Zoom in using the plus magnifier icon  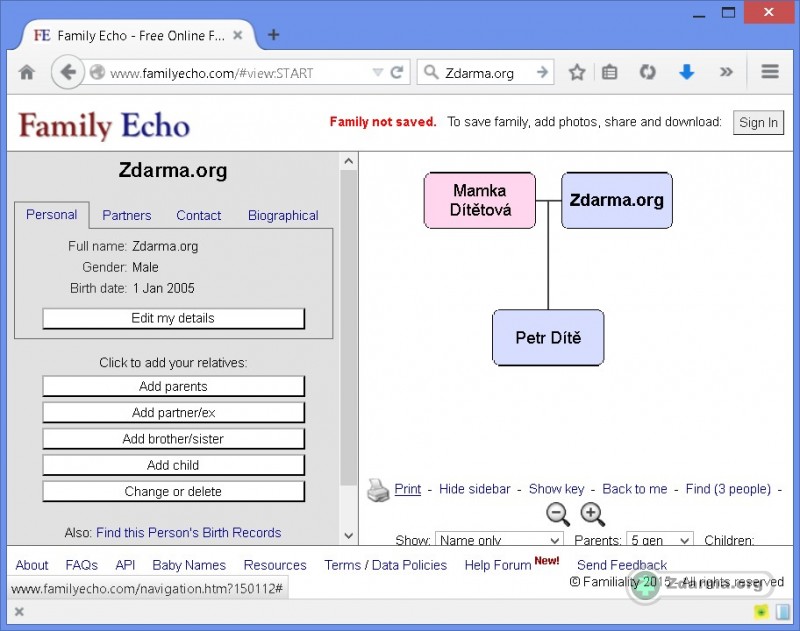(593, 514)
